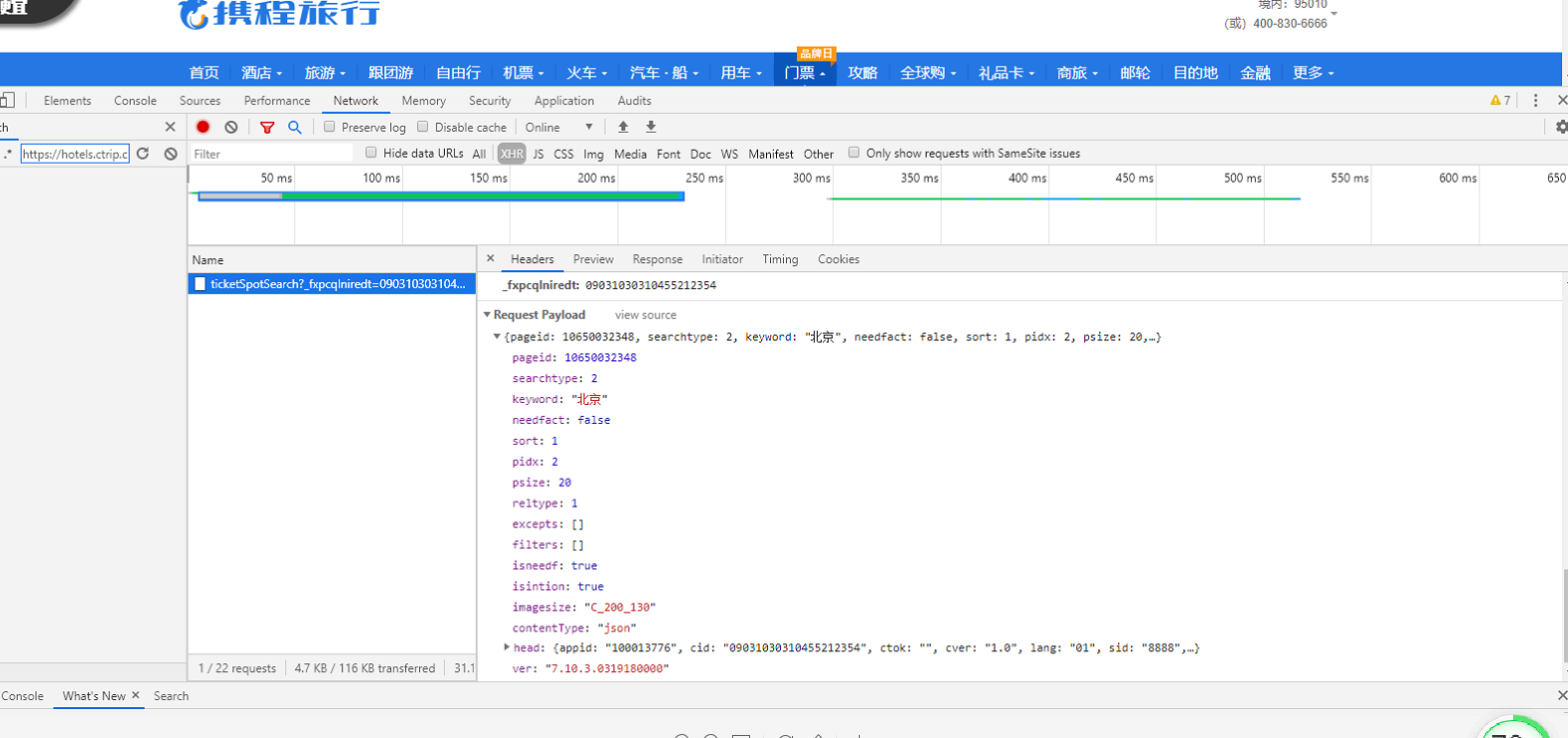Open 金融 in navigation bar

[x=1256, y=72]
